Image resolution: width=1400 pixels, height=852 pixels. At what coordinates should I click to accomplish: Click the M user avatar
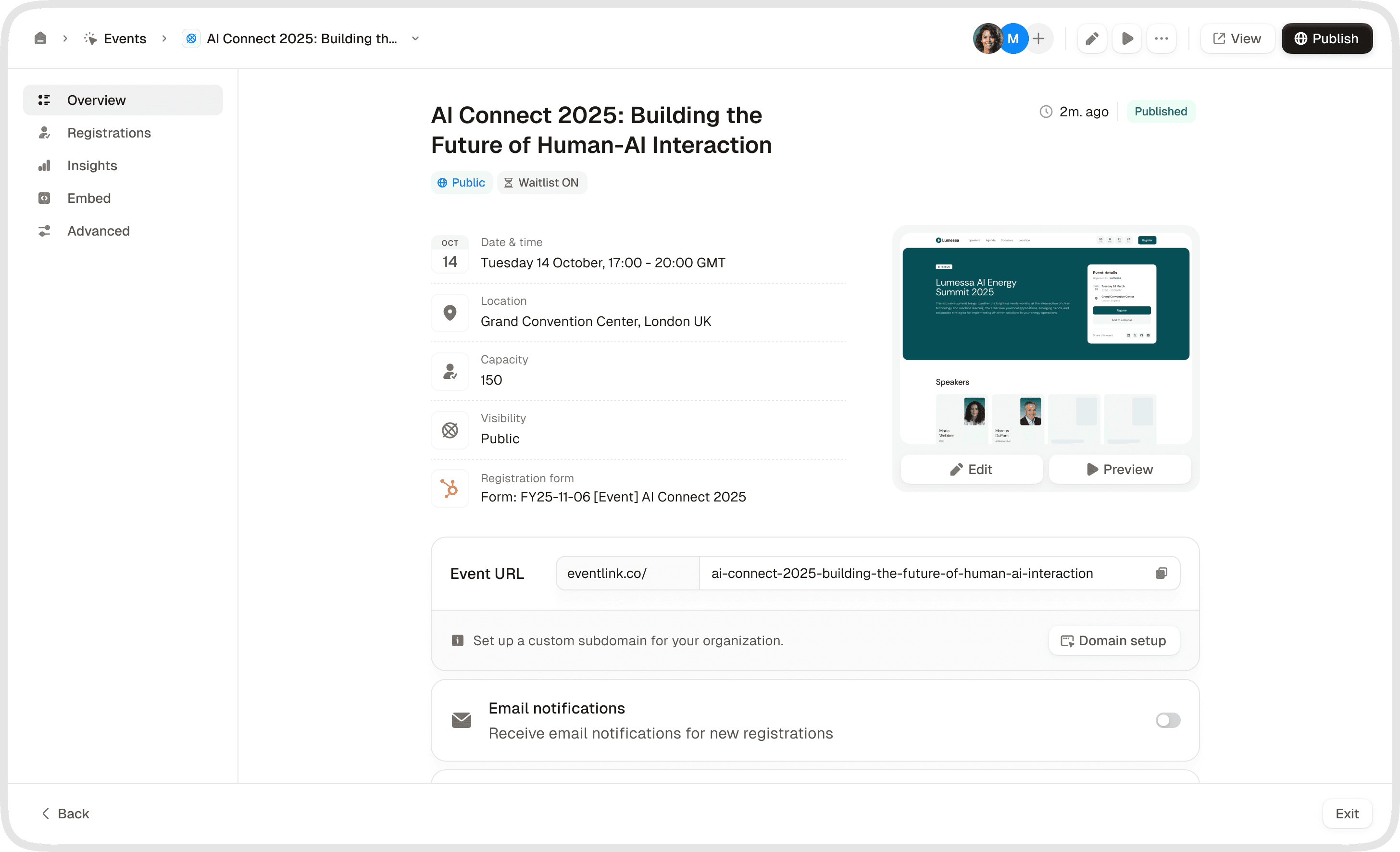[1012, 38]
